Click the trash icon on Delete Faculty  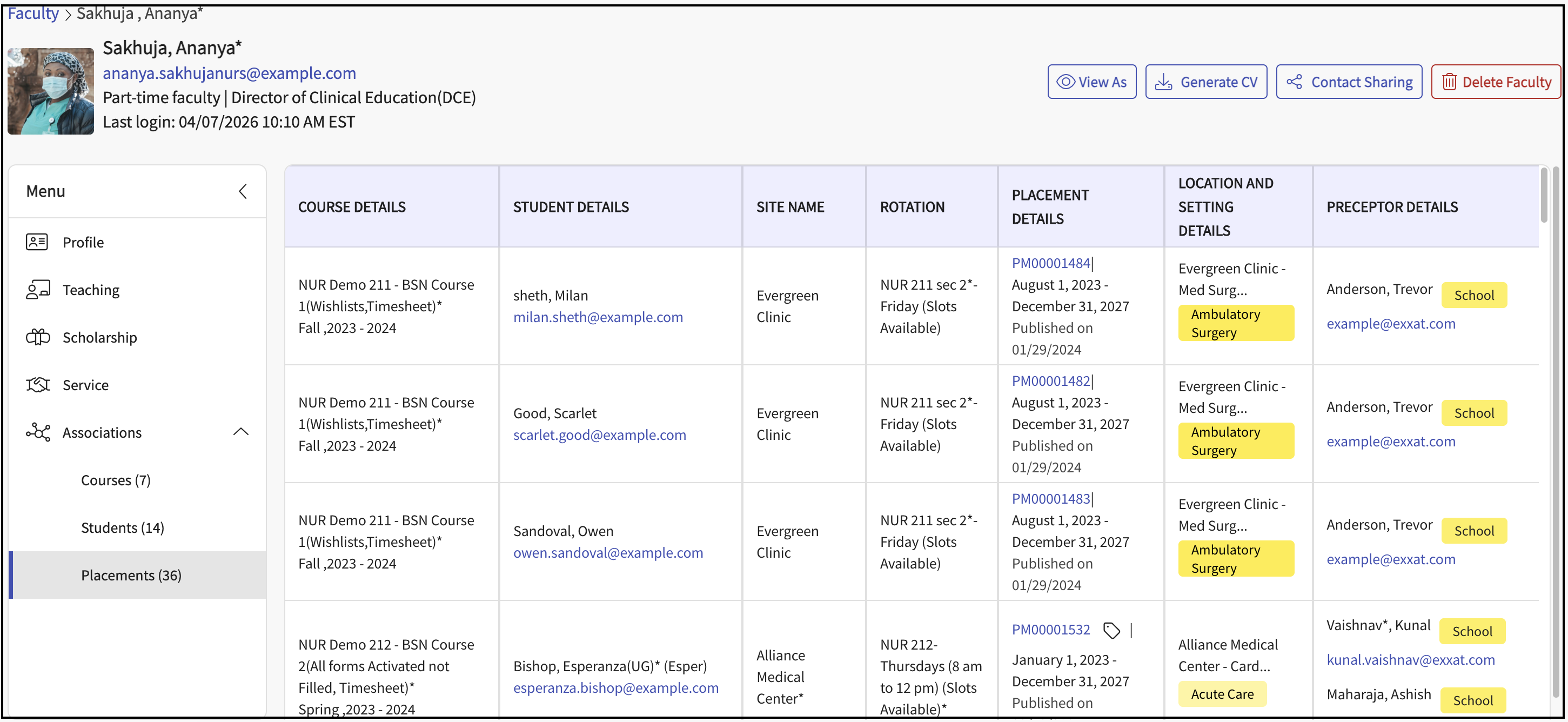(x=1449, y=82)
